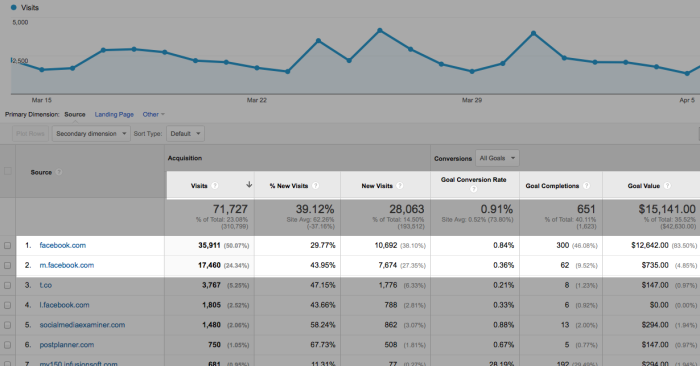The width and height of the screenshot is (700, 366).
Task: Click the 58.24% new visits cell
Action: tap(323, 325)
